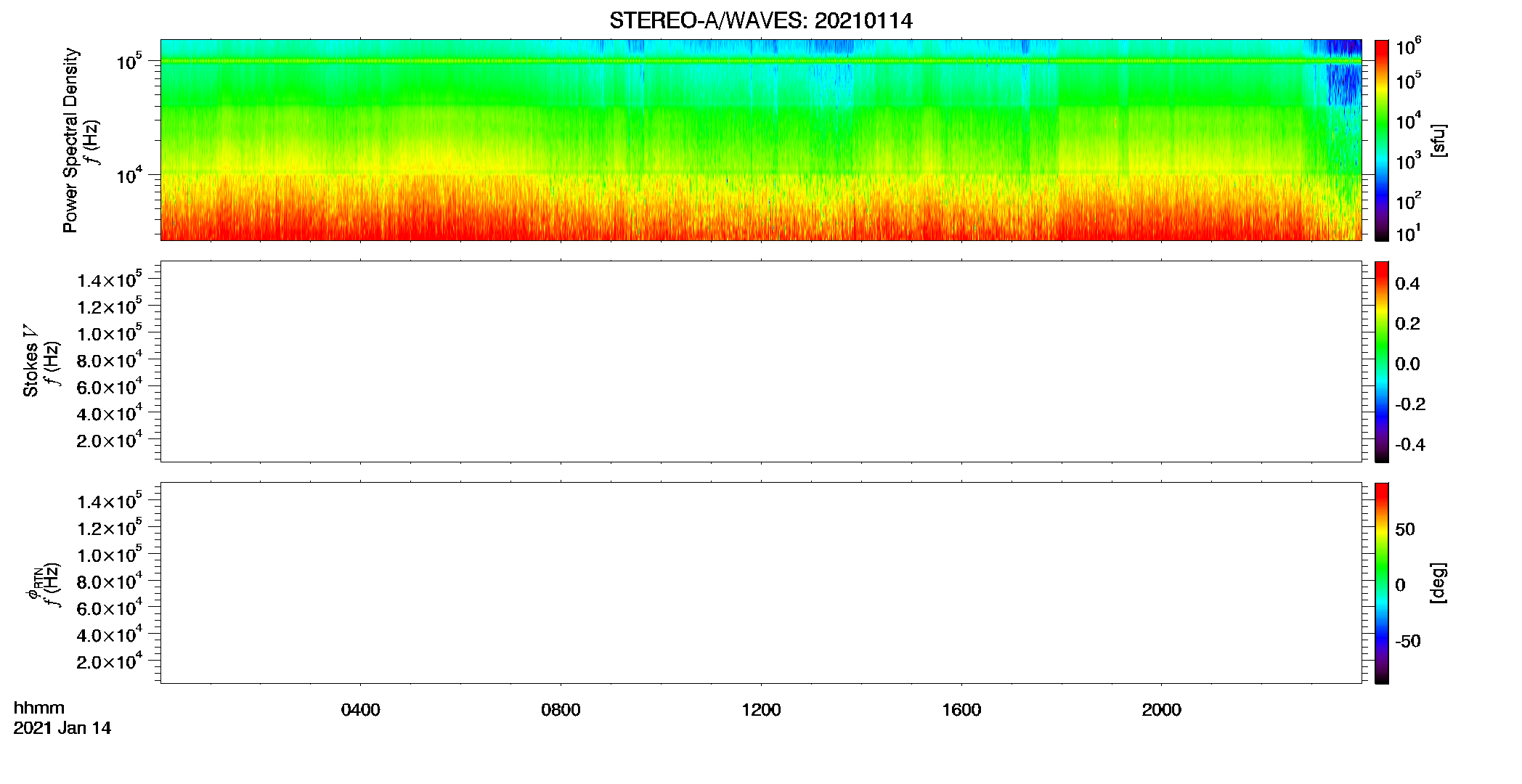The width and height of the screenshot is (1522, 784).
Task: Click the Stokes V axis label
Action: [31, 361]
